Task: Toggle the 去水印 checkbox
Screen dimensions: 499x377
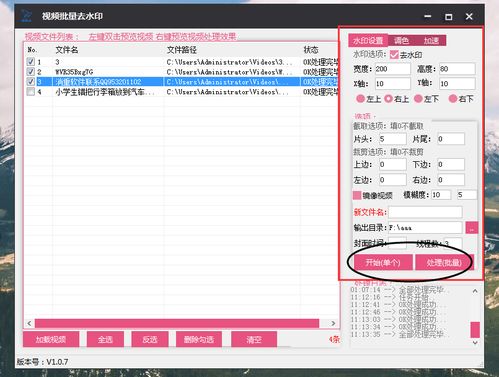Action: 394,55
